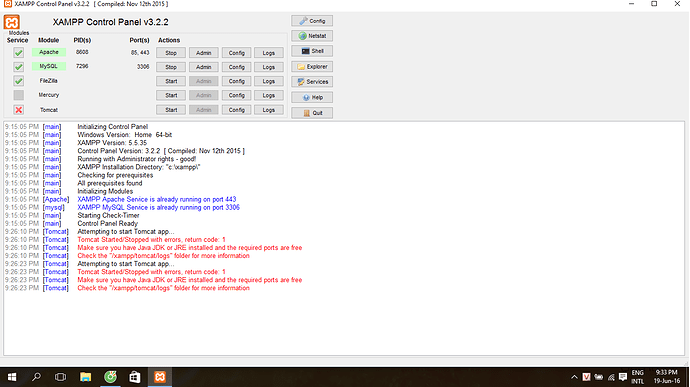View Apache Logs

(268, 53)
